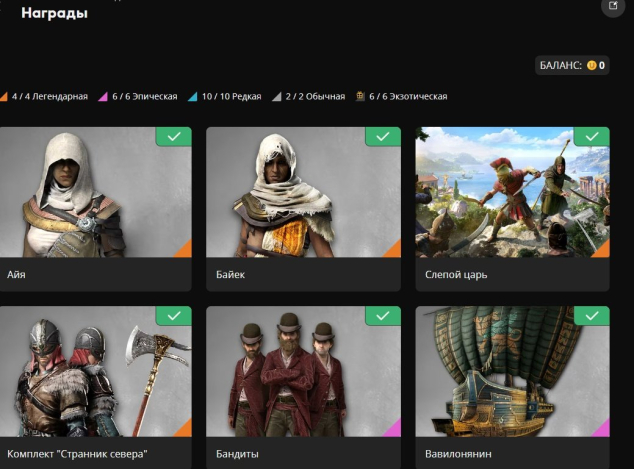This screenshot has width=634, height=469.
Task: Click the coin icon in the balance badge
Action: [591, 65]
